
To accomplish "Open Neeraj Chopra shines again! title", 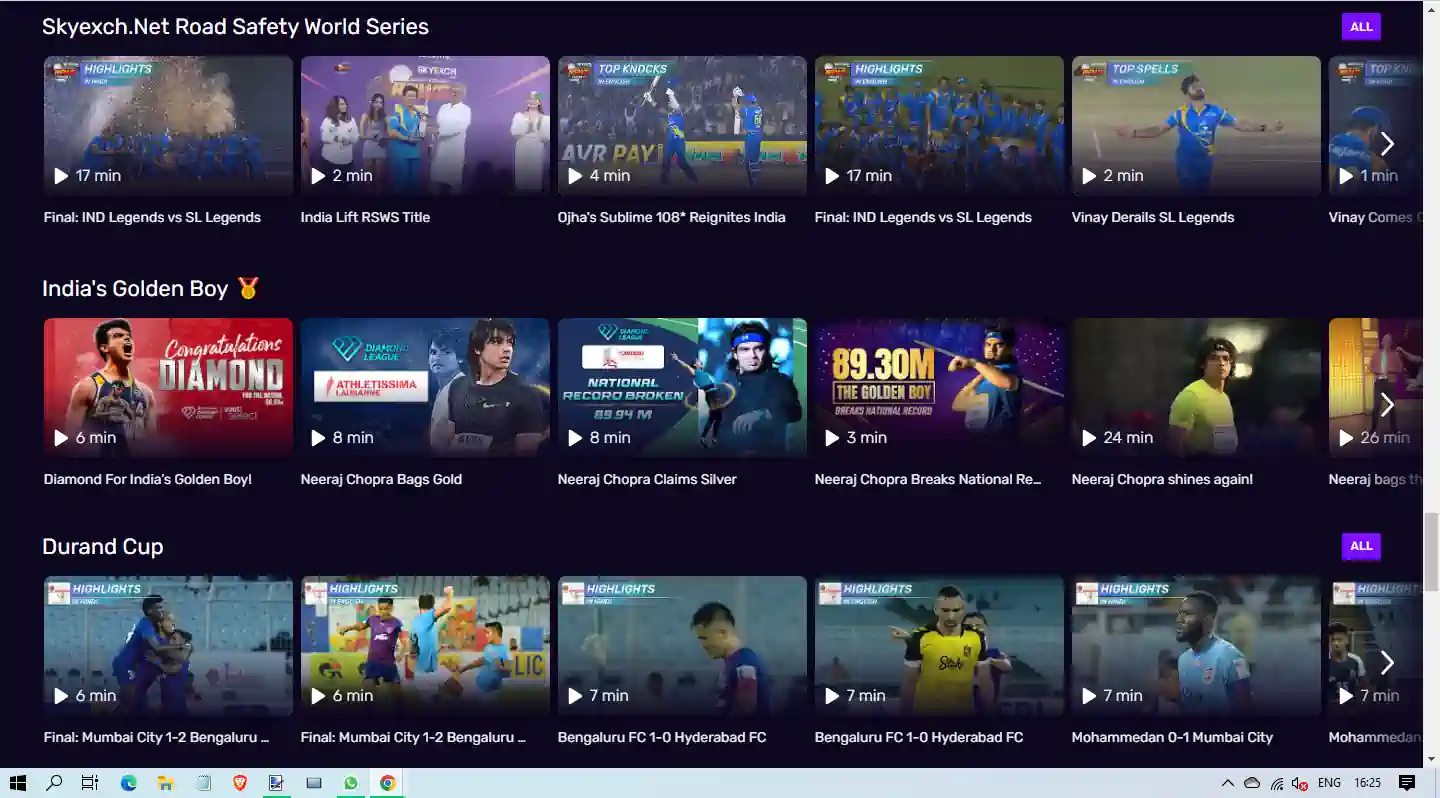I will click(x=1162, y=479).
